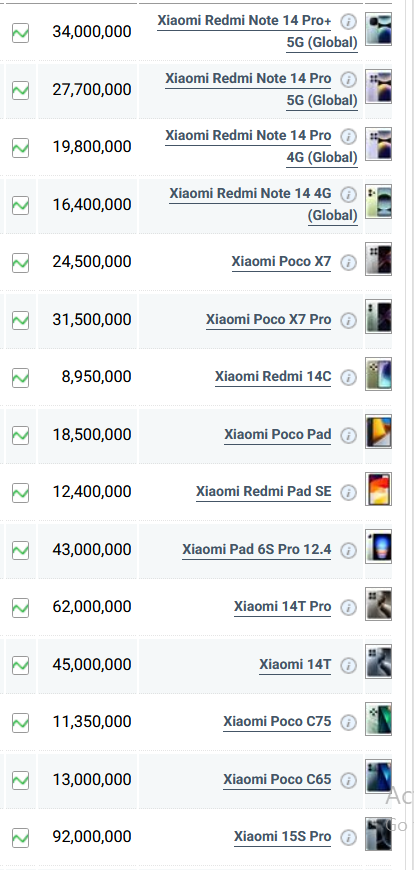The height and width of the screenshot is (870, 414).
Task: Click chart icon beside 92,000,000 price
Action: click(x=21, y=837)
